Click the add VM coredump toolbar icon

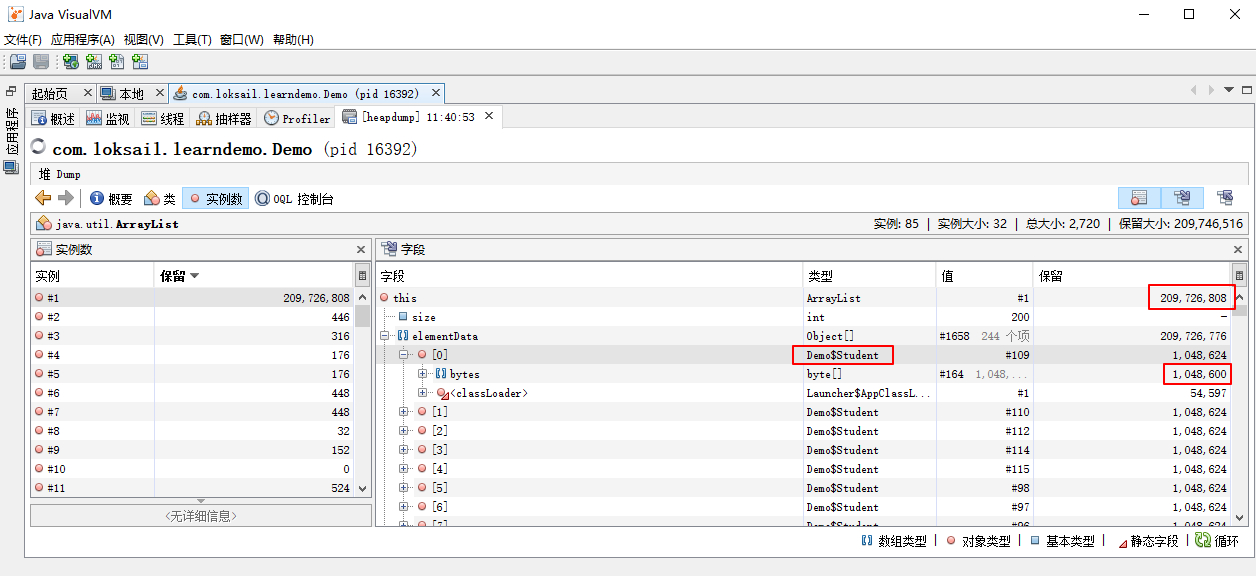pyautogui.click(x=117, y=62)
